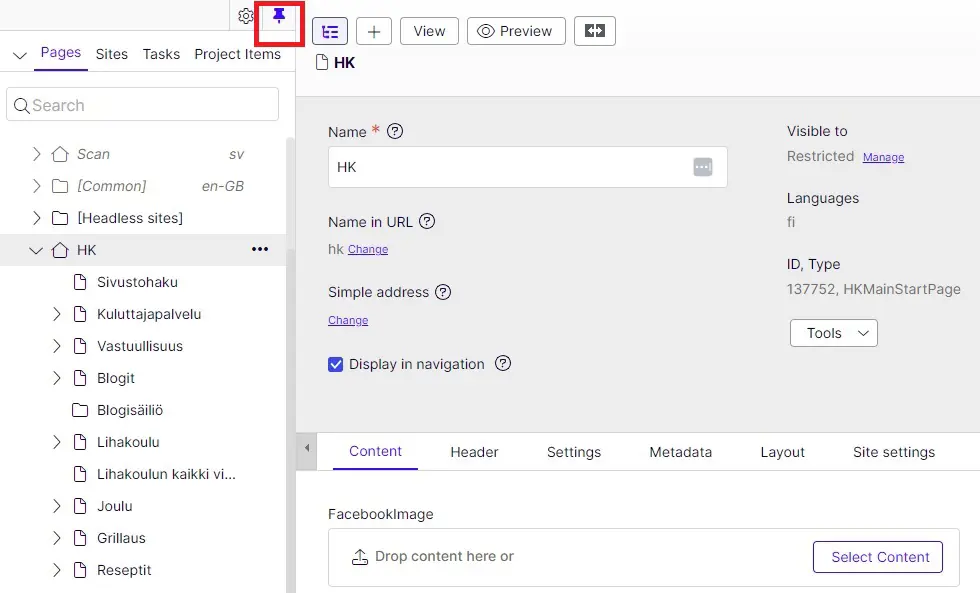980x593 pixels.
Task: Toggle the navigation tree view button
Action: [x=330, y=31]
